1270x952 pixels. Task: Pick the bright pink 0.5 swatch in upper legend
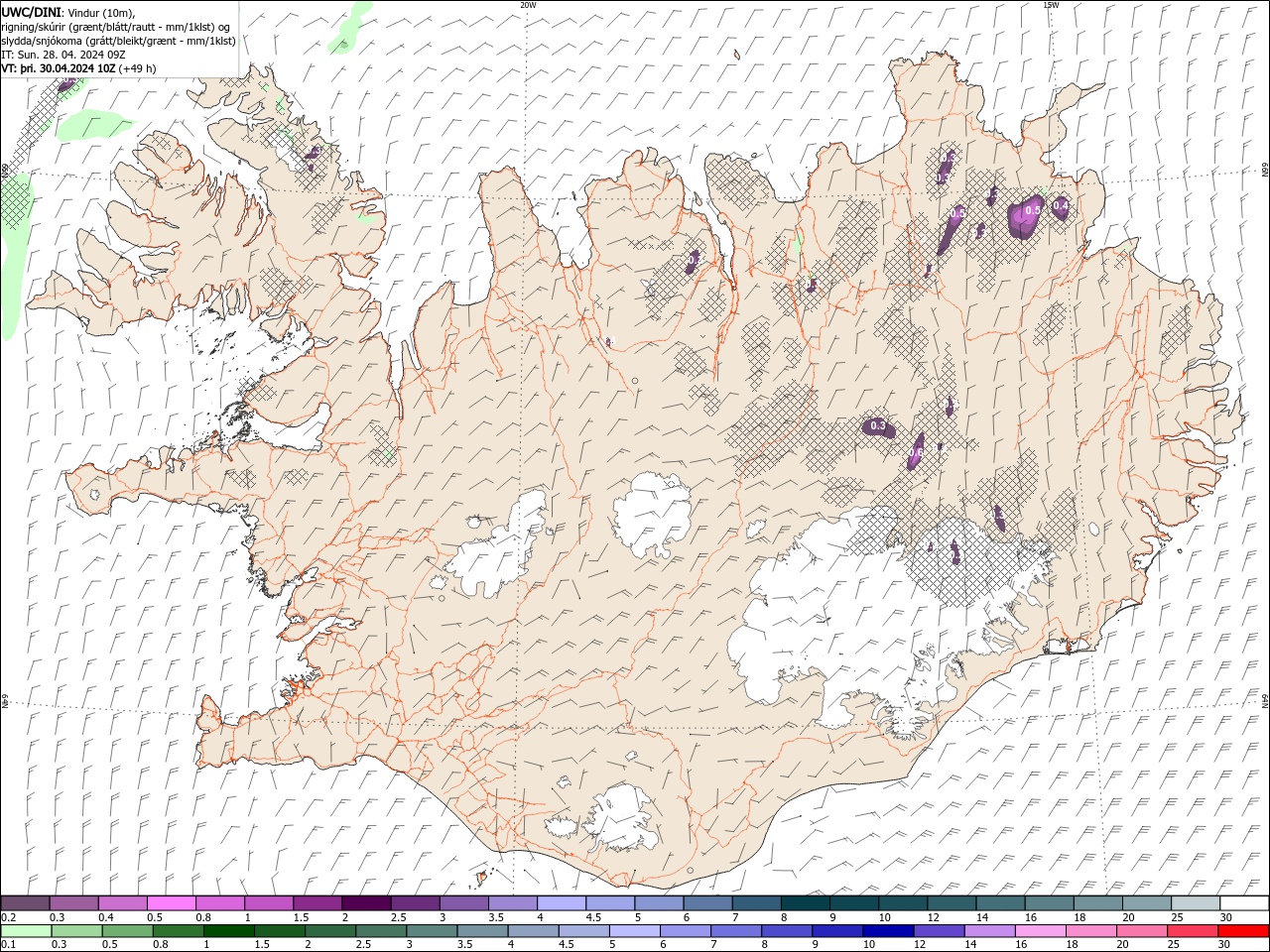click(x=171, y=902)
